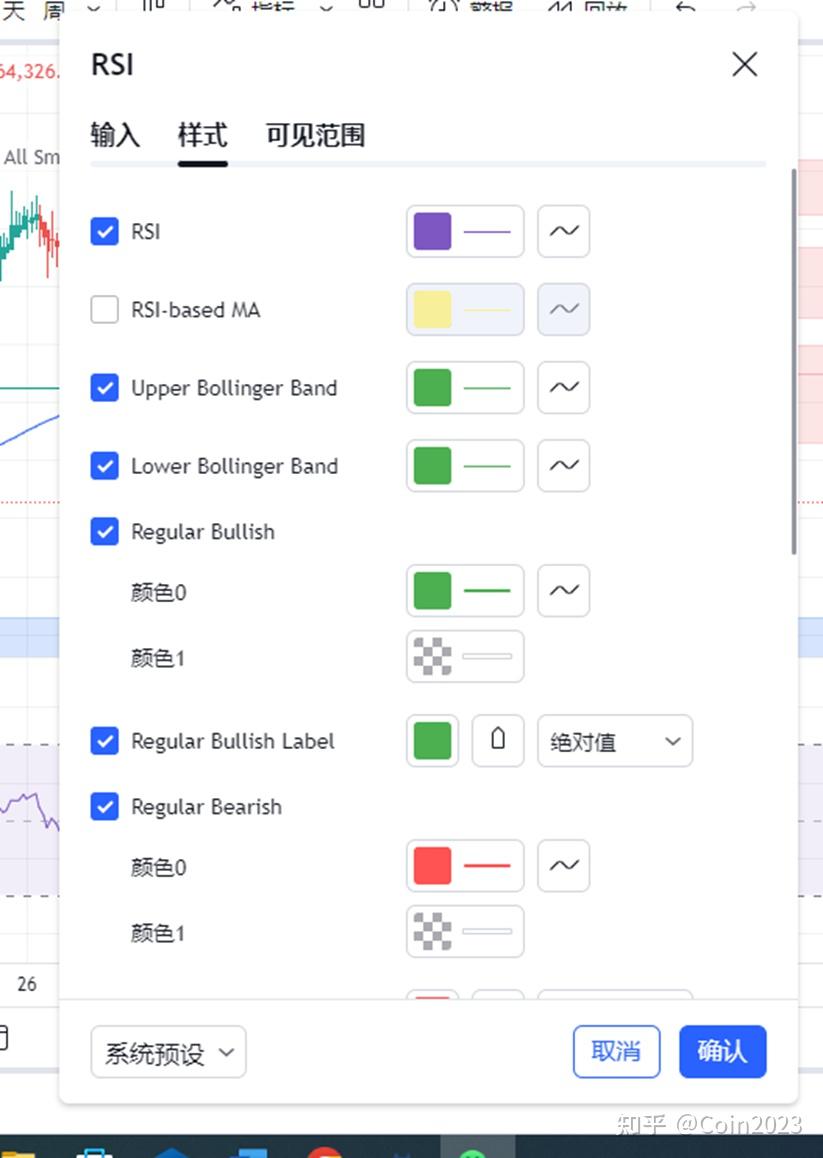Switch to the 可见范围 tab
Image resolution: width=823 pixels, height=1158 pixels.
pos(314,136)
